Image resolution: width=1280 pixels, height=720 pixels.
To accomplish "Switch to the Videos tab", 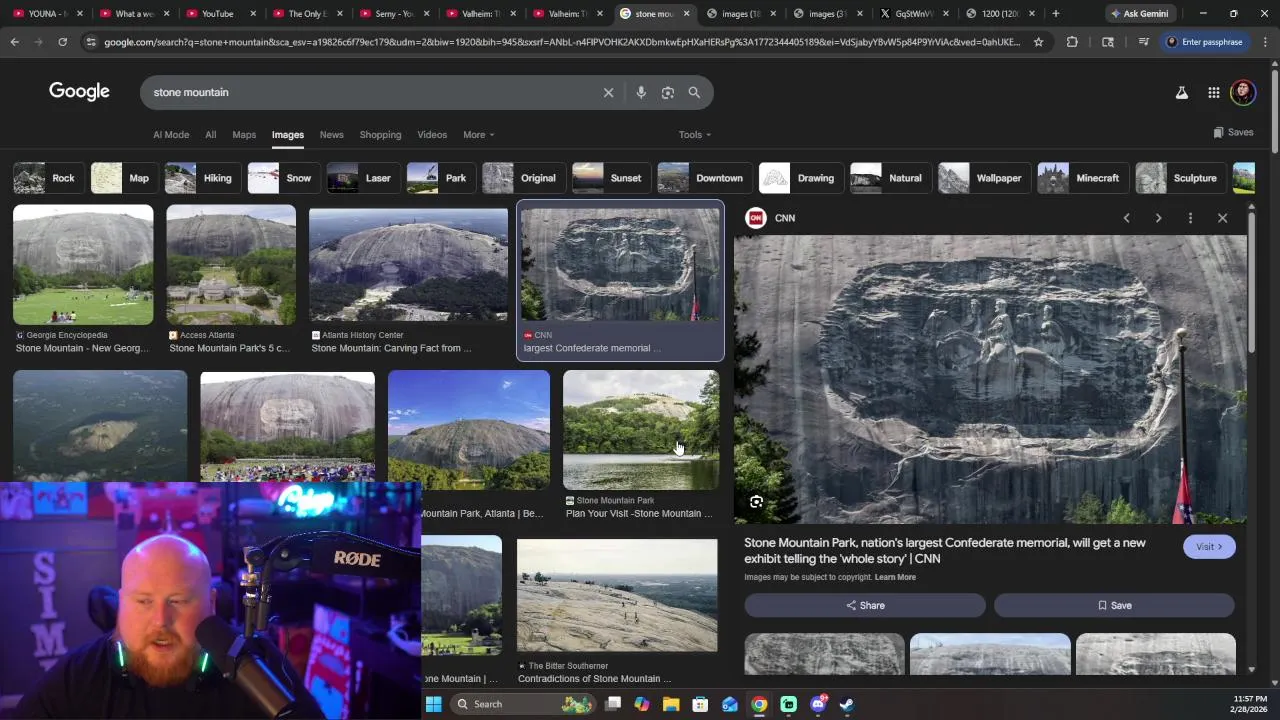I will pyautogui.click(x=432, y=135).
